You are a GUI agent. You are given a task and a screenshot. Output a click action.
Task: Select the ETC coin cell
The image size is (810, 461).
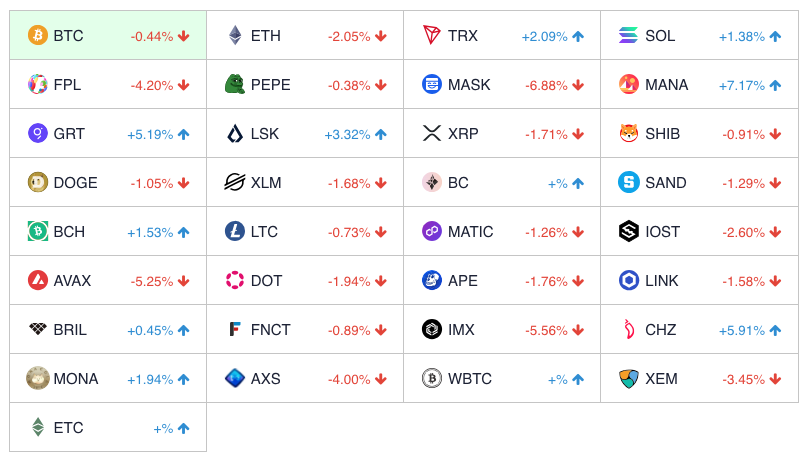tap(108, 428)
